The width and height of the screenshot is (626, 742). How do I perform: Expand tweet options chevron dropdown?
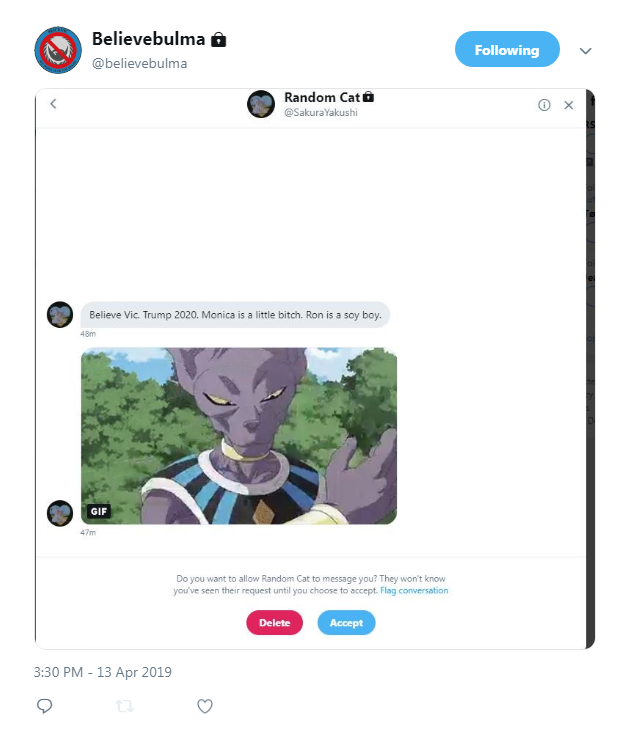click(x=586, y=51)
